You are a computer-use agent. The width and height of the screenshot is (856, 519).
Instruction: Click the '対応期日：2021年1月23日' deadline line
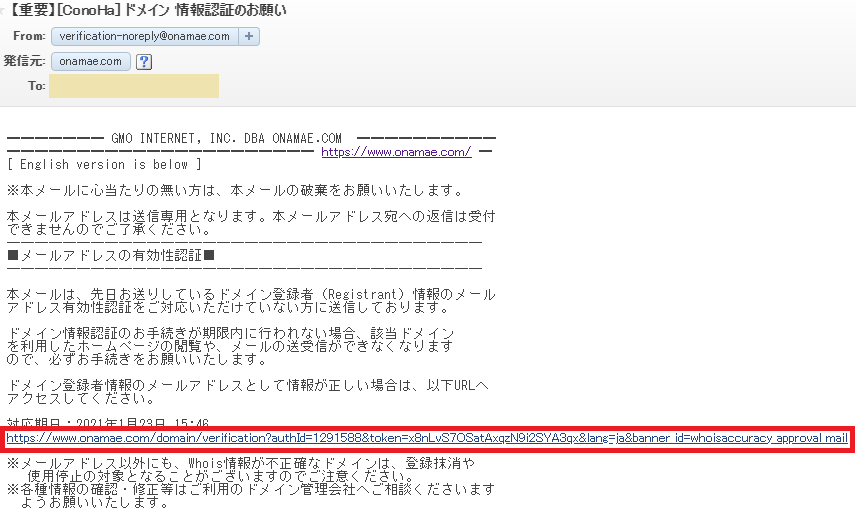point(108,423)
